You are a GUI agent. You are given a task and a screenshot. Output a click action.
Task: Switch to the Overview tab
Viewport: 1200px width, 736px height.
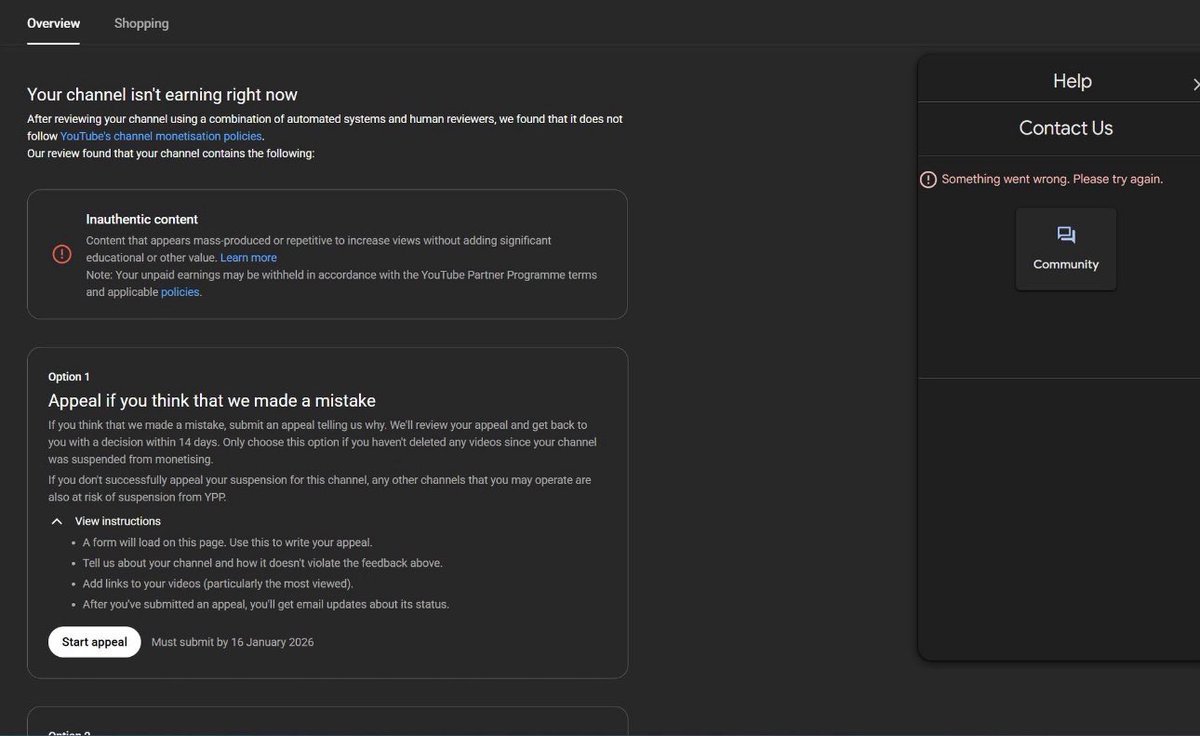click(x=54, y=23)
